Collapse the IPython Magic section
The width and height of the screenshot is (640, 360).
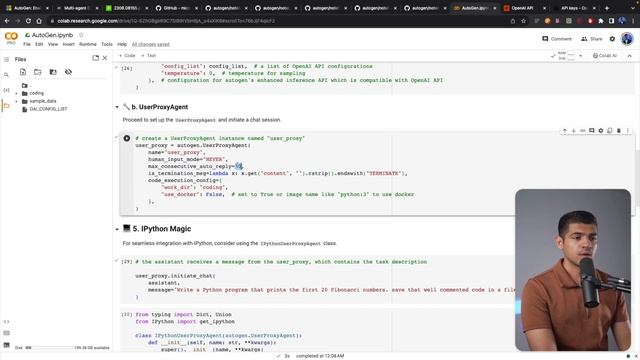pyautogui.click(x=117, y=229)
